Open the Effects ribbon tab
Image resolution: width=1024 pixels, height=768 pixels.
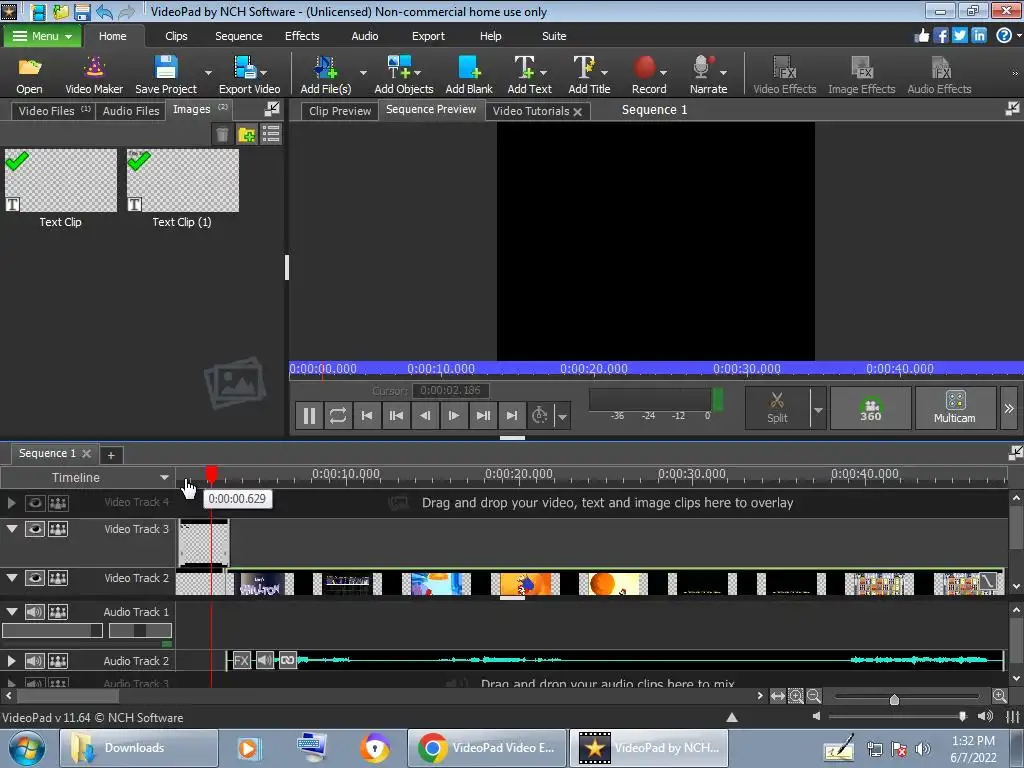(302, 36)
